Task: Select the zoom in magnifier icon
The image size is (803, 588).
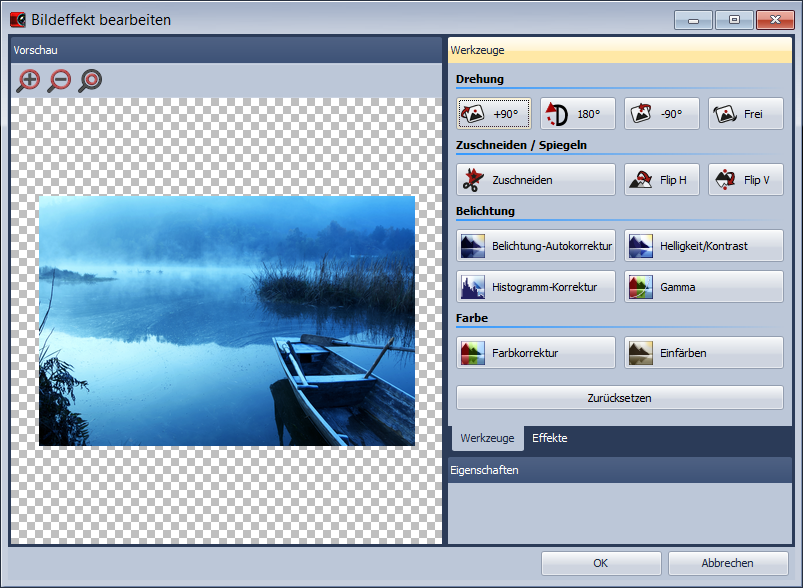Action: [27, 81]
